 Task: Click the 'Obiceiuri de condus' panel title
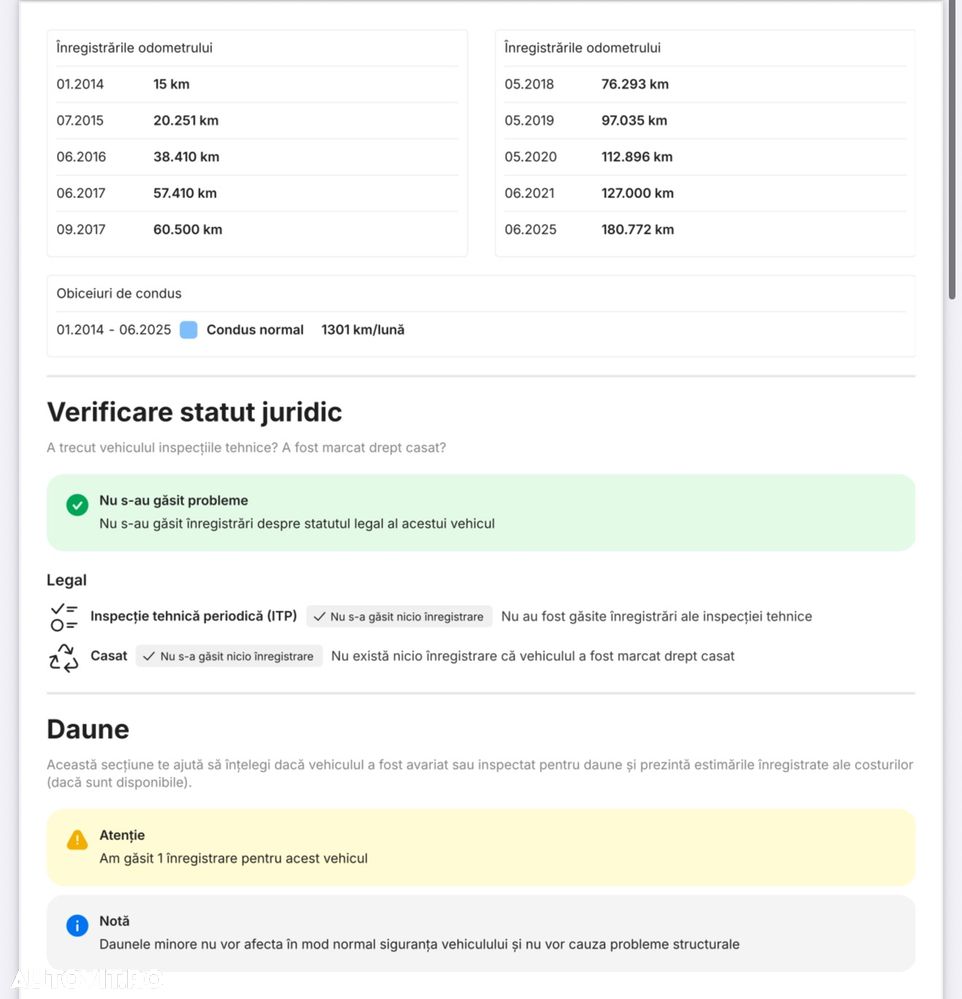pos(119,294)
